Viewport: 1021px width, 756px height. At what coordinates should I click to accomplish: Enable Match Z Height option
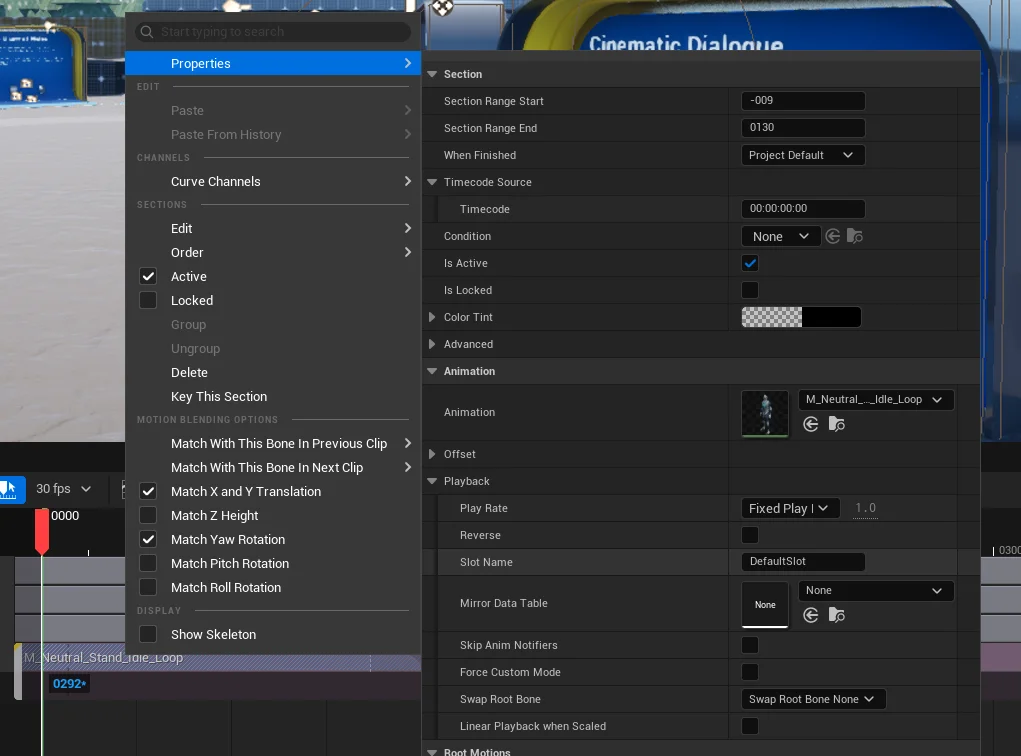coord(148,516)
